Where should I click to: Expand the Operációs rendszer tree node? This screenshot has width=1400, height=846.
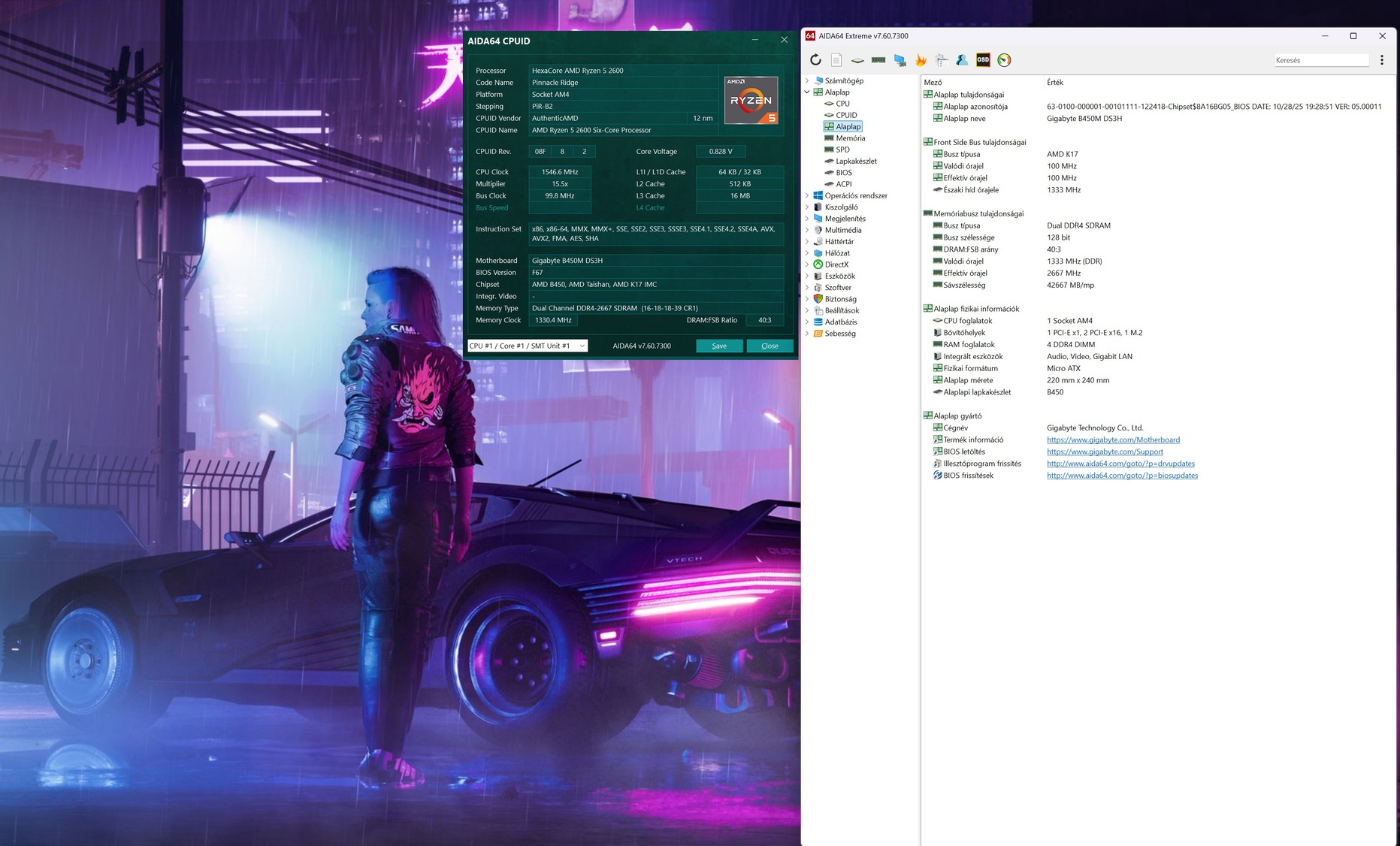click(808, 195)
